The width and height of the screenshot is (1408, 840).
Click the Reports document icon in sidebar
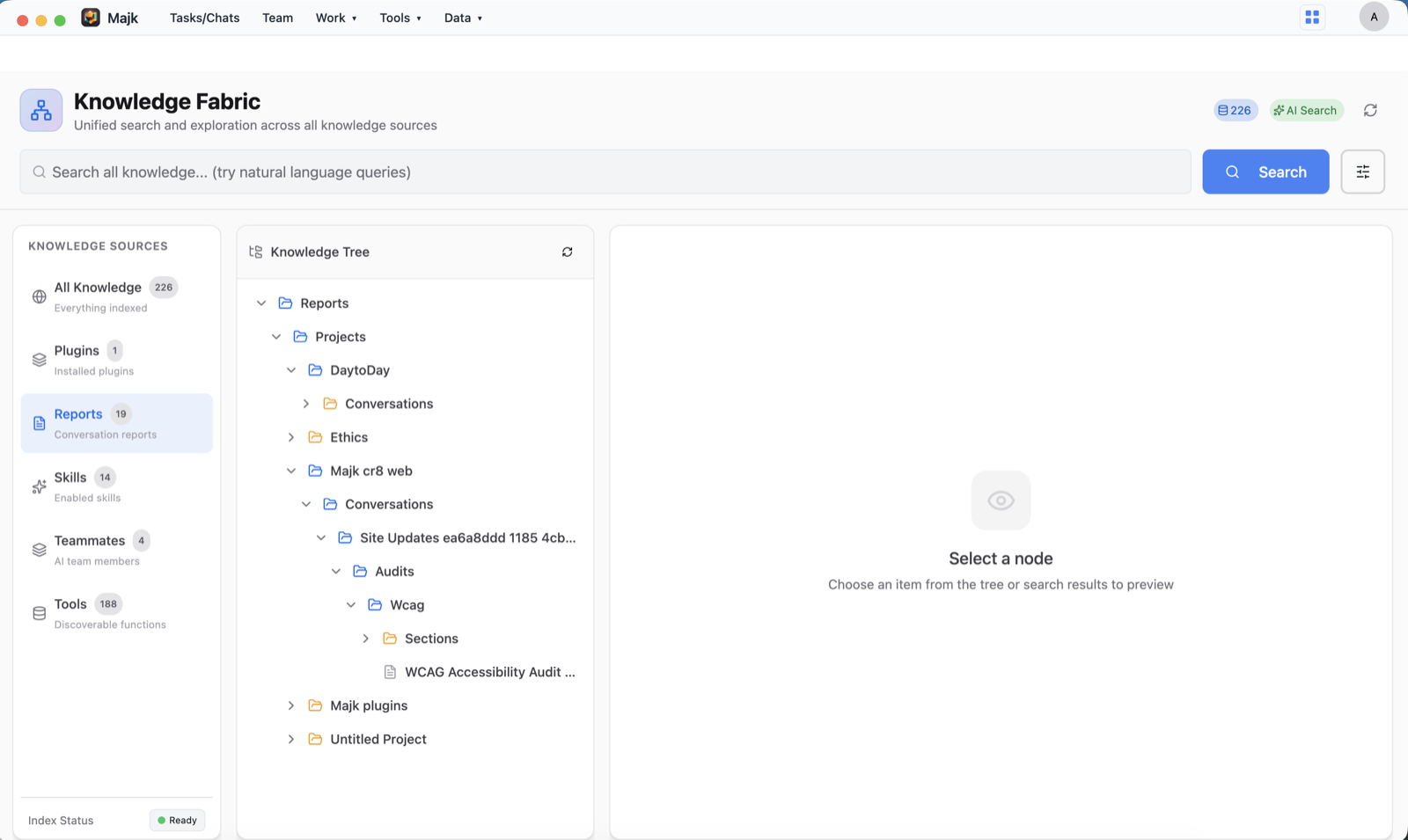pyautogui.click(x=39, y=423)
